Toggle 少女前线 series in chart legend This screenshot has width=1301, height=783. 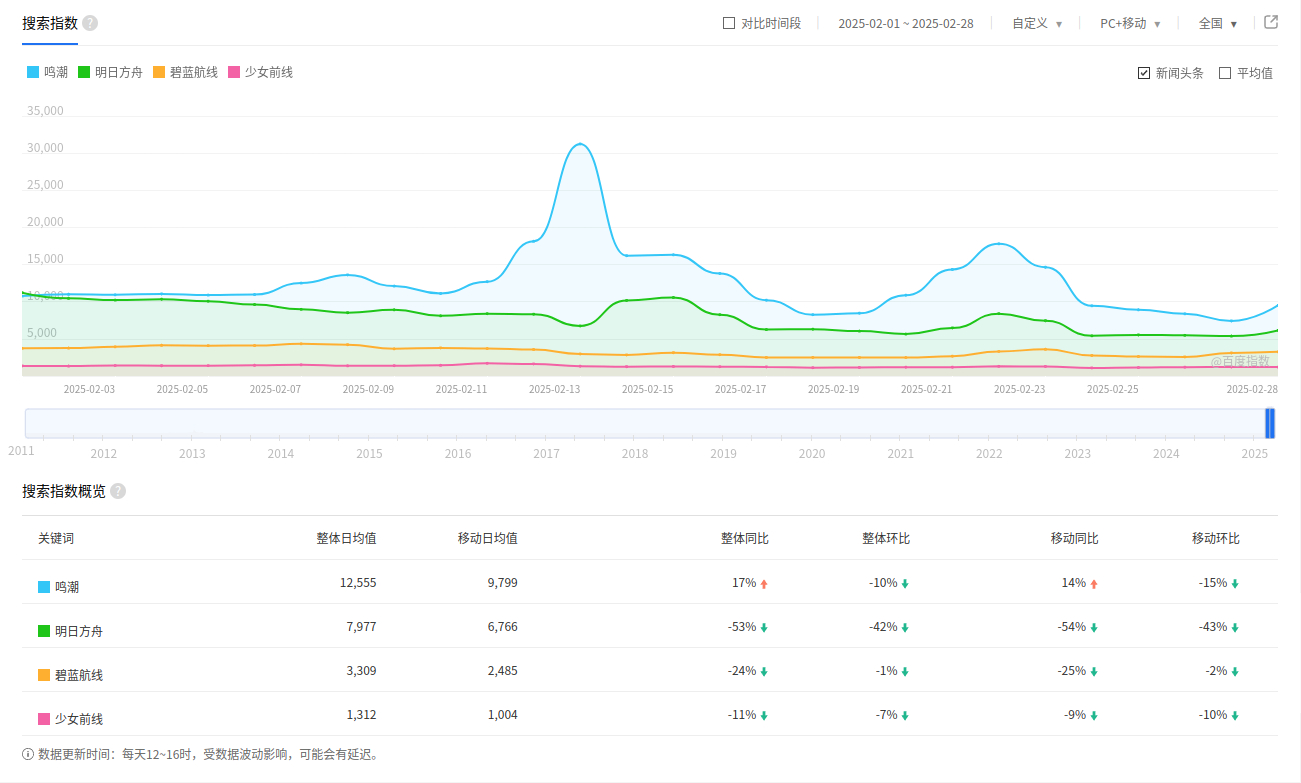pos(260,72)
